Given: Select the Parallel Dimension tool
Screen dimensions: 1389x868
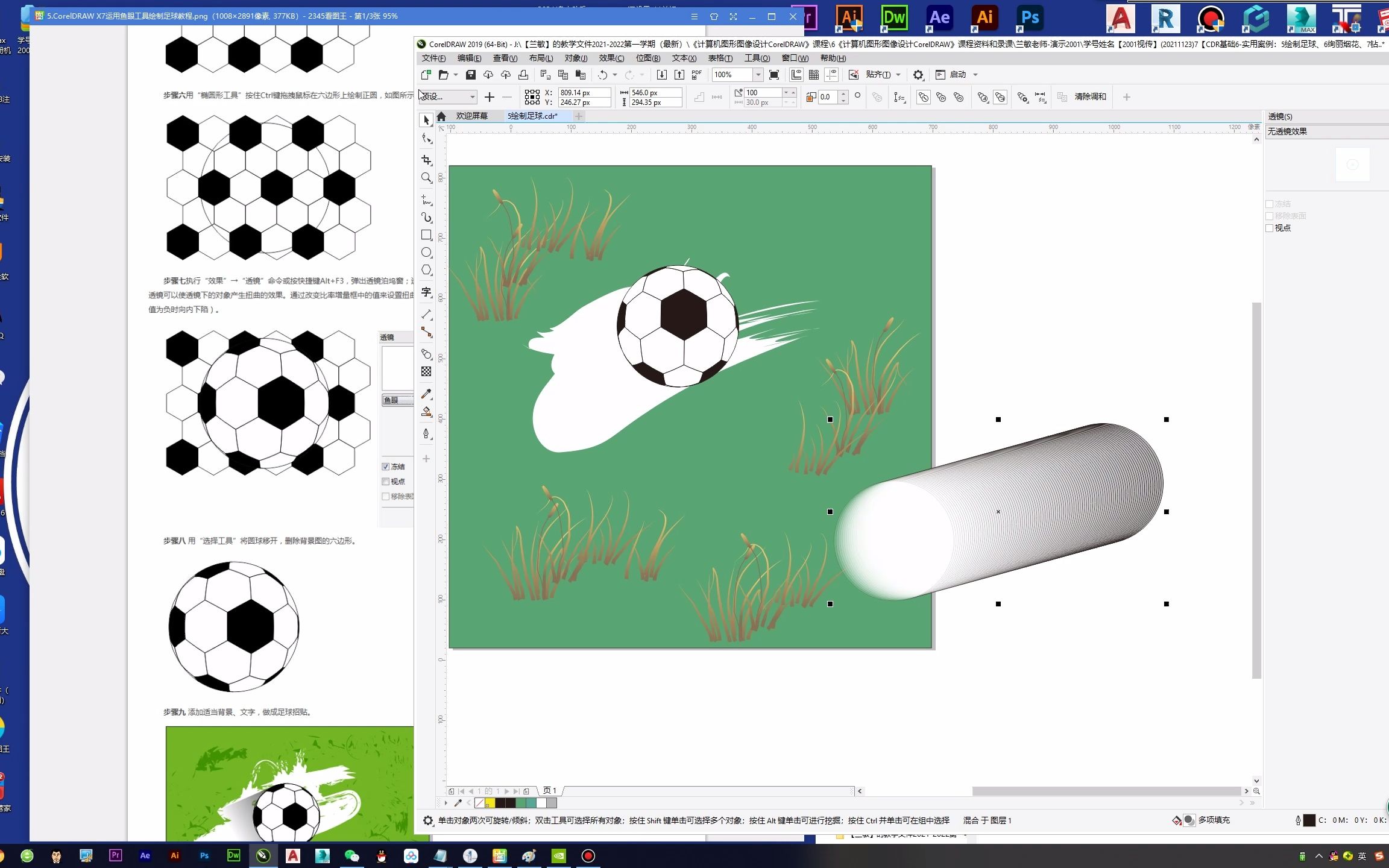Looking at the screenshot, I should tap(426, 314).
